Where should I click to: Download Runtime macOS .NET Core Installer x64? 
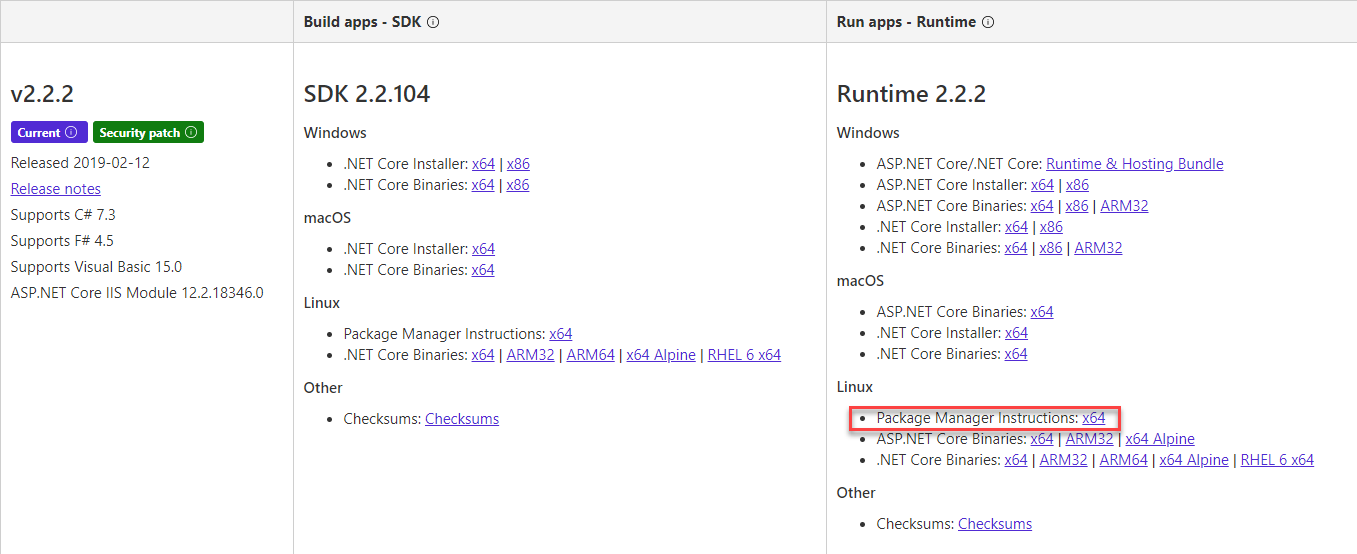(x=1016, y=333)
